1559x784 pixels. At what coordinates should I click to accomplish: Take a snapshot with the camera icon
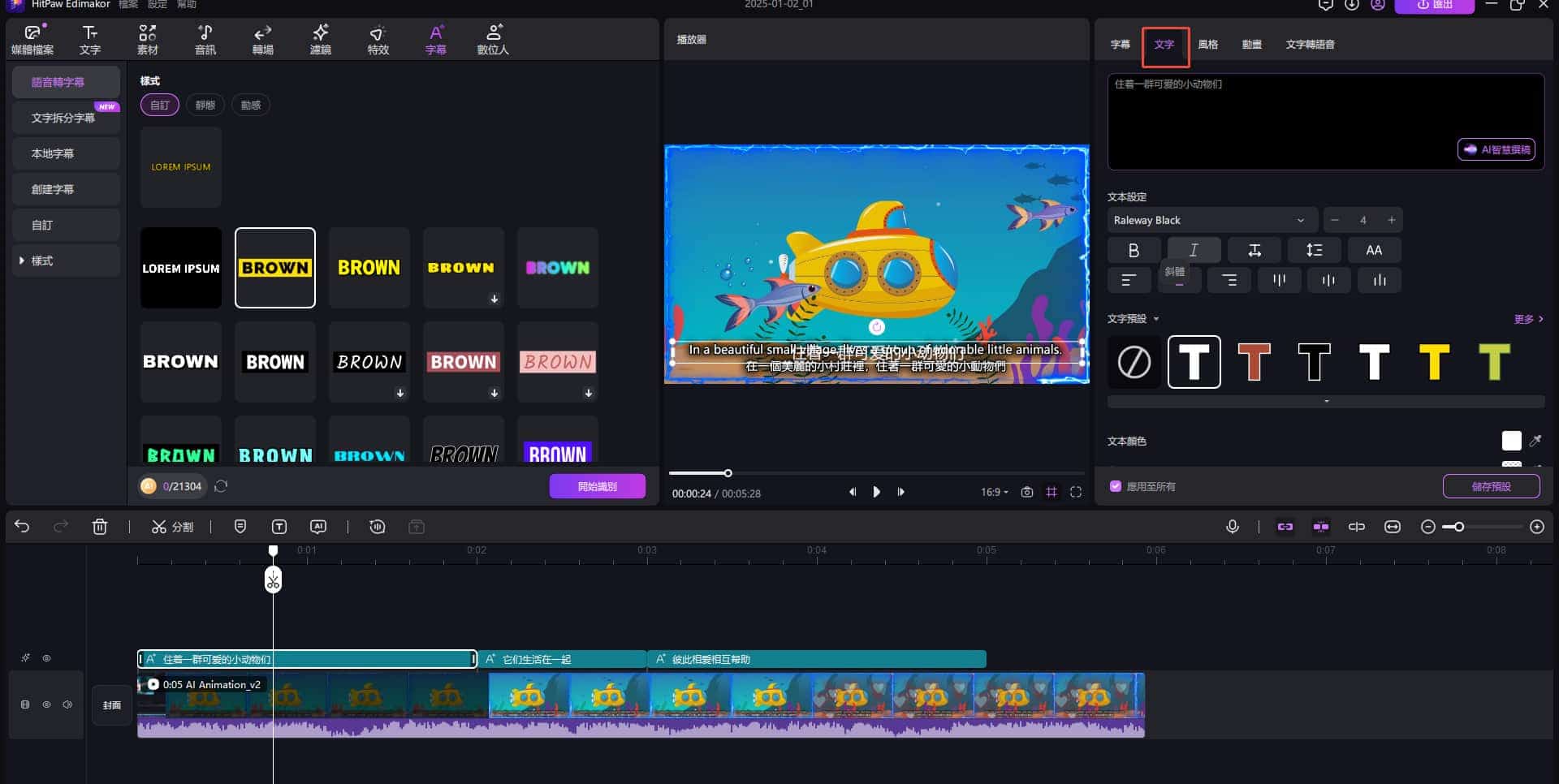pyautogui.click(x=1027, y=492)
